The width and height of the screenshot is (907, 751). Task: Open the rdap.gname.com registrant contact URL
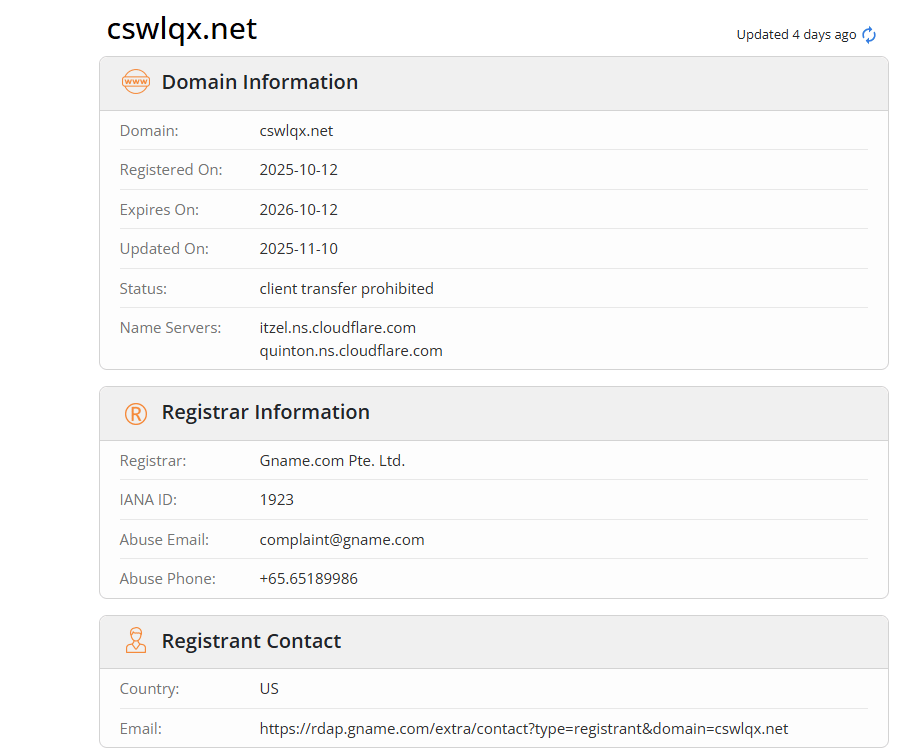tap(523, 728)
